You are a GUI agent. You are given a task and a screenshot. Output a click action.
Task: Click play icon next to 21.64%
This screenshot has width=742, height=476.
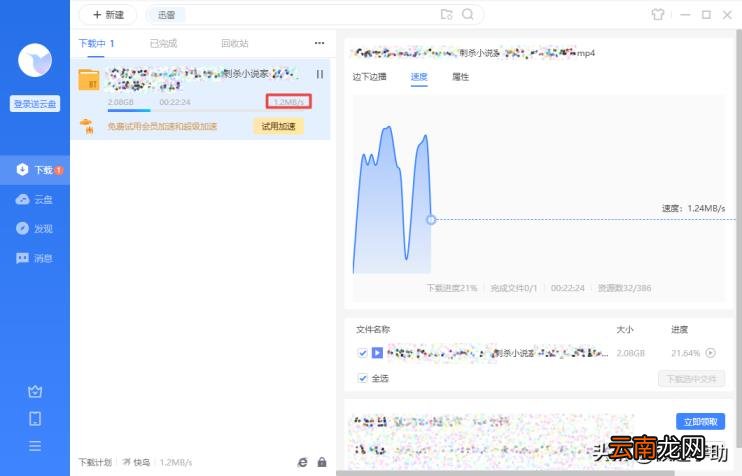coord(711,353)
